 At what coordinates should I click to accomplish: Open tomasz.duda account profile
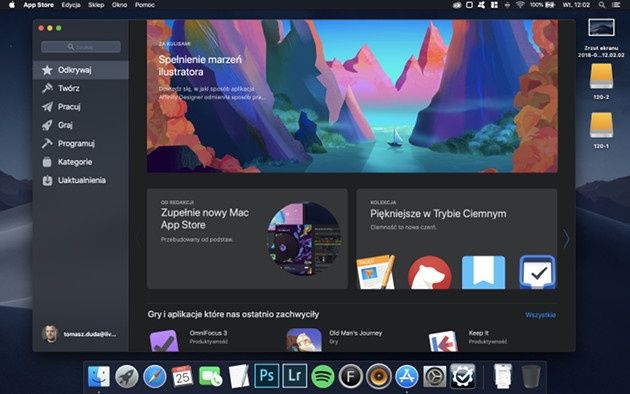click(x=80, y=334)
